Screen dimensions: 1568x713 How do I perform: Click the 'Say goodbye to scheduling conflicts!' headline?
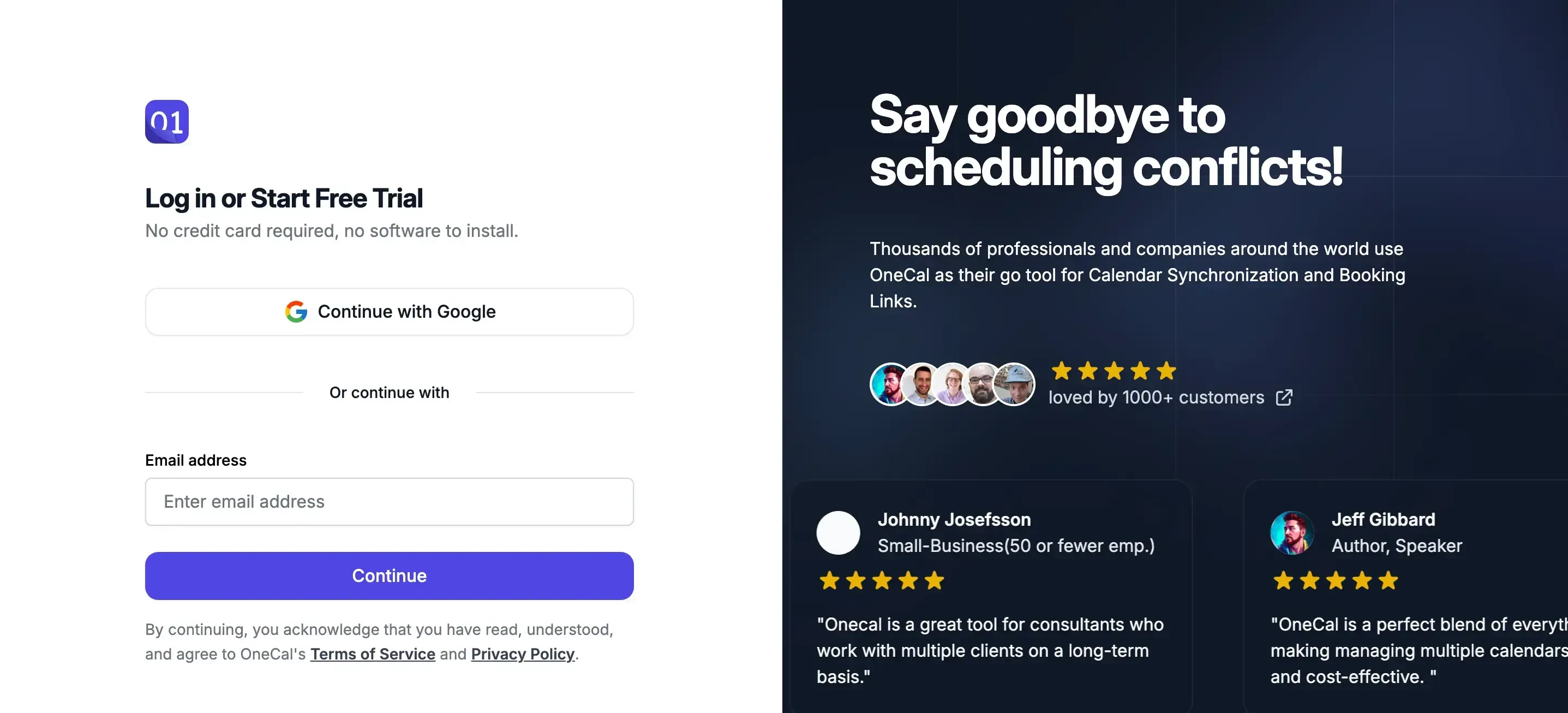[1106, 141]
